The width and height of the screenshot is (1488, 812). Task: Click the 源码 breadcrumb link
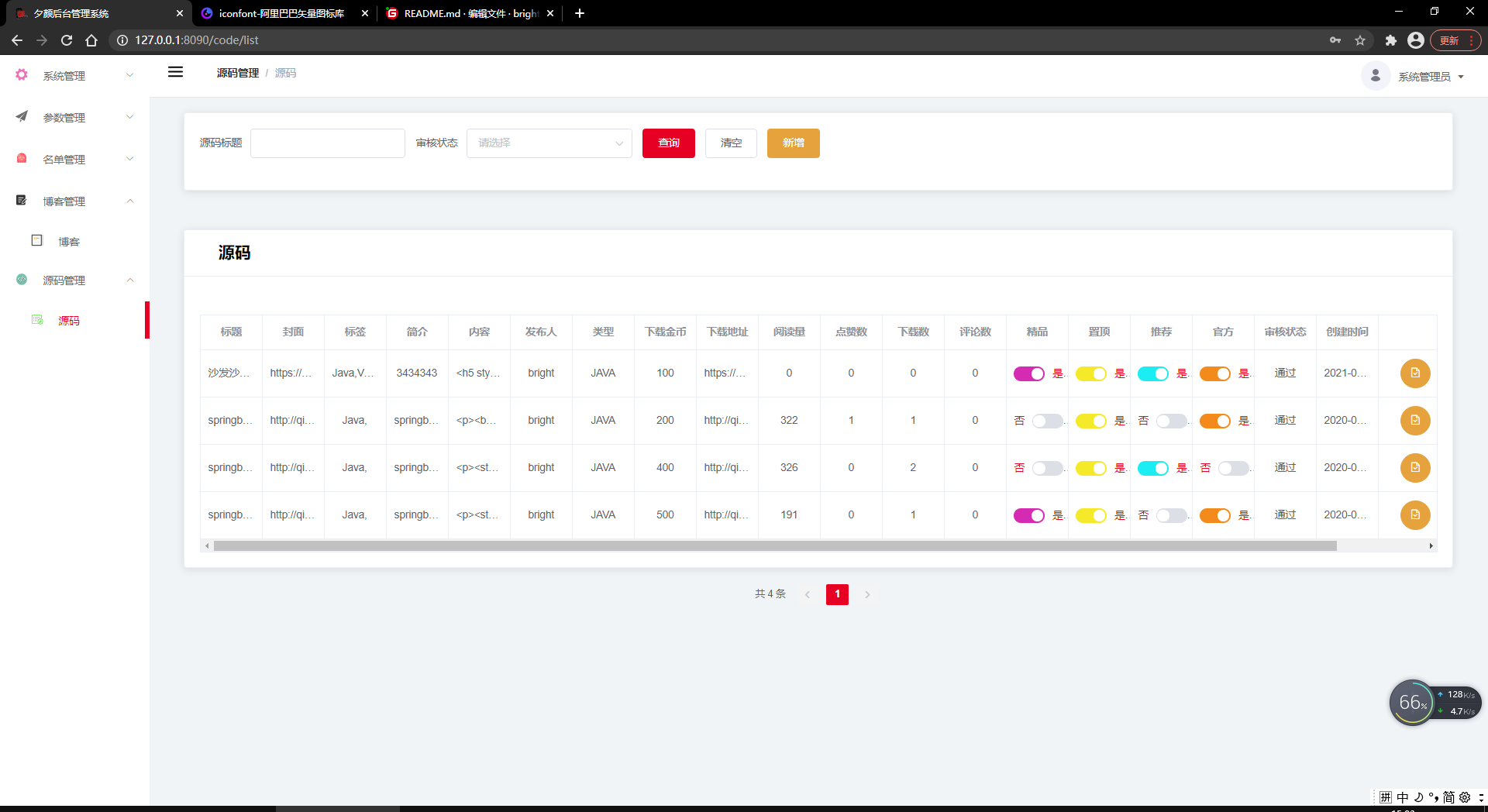tap(285, 73)
